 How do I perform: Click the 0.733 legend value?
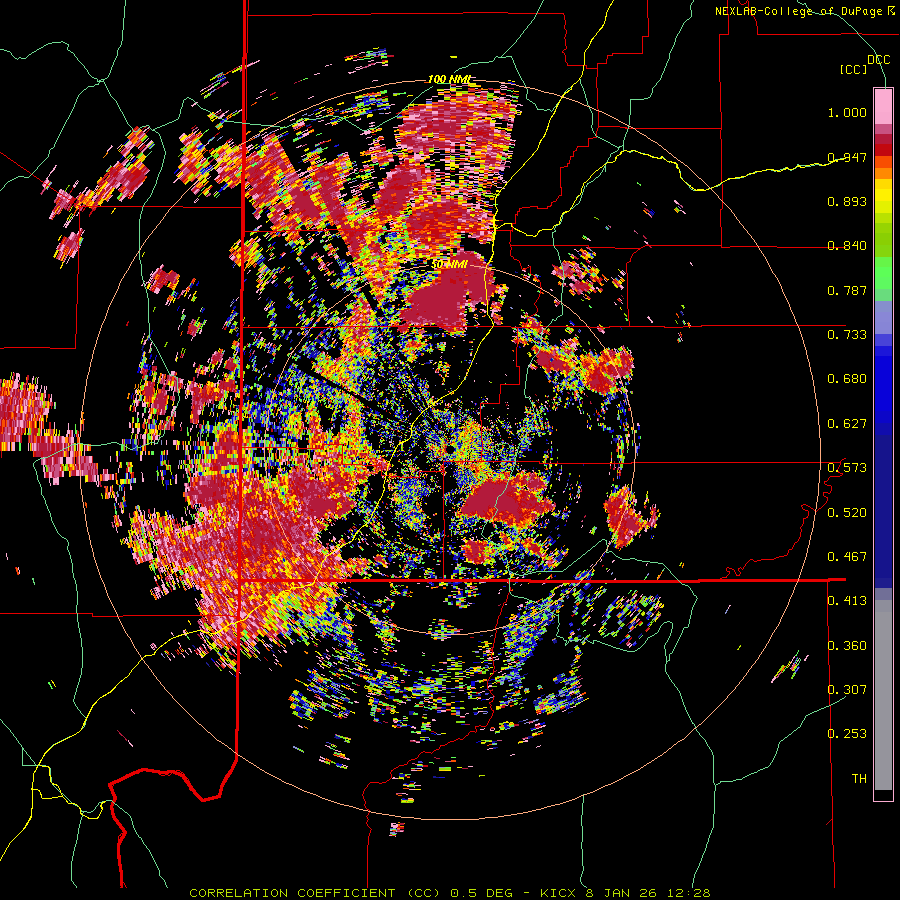pyautogui.click(x=847, y=335)
